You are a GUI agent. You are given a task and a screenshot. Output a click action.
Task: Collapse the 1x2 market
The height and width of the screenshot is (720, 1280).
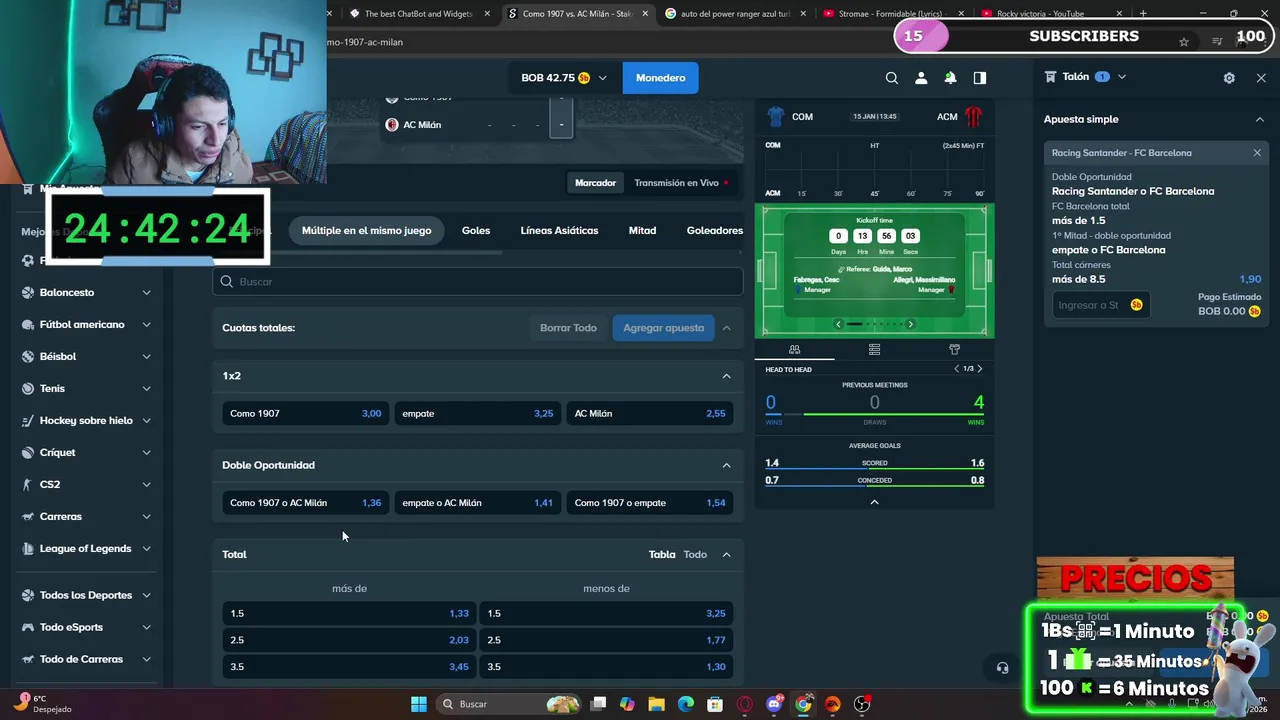coord(726,376)
